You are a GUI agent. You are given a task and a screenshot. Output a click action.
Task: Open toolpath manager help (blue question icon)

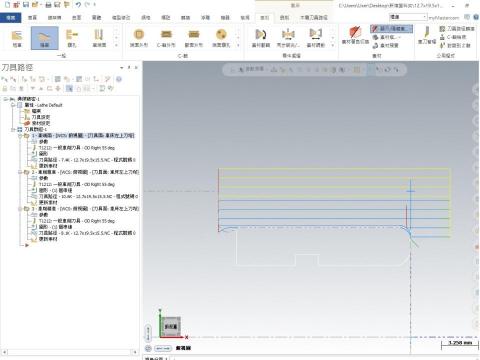point(119,79)
